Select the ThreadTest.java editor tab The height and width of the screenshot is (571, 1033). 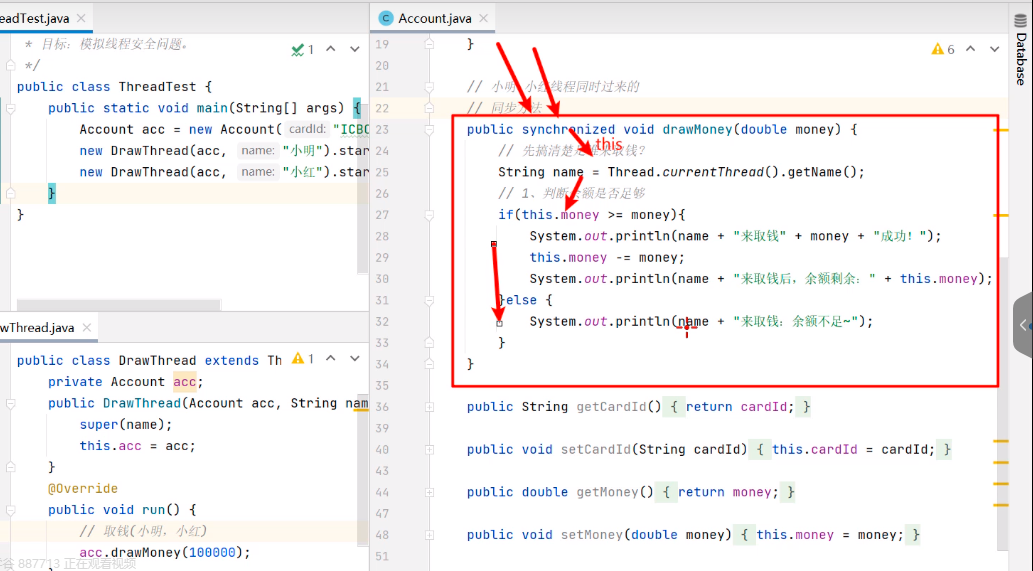click(43, 18)
